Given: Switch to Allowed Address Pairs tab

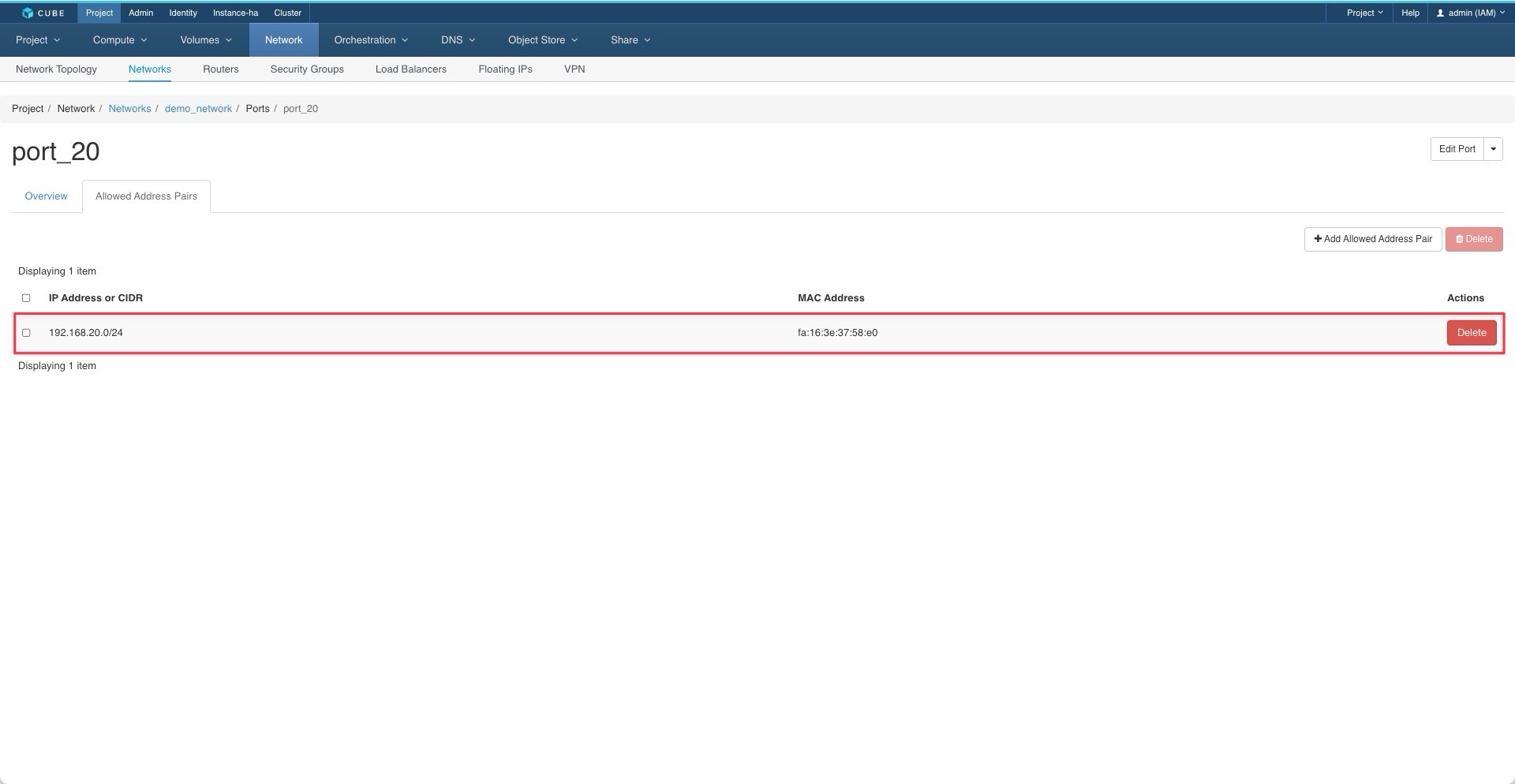Looking at the screenshot, I should [x=146, y=196].
